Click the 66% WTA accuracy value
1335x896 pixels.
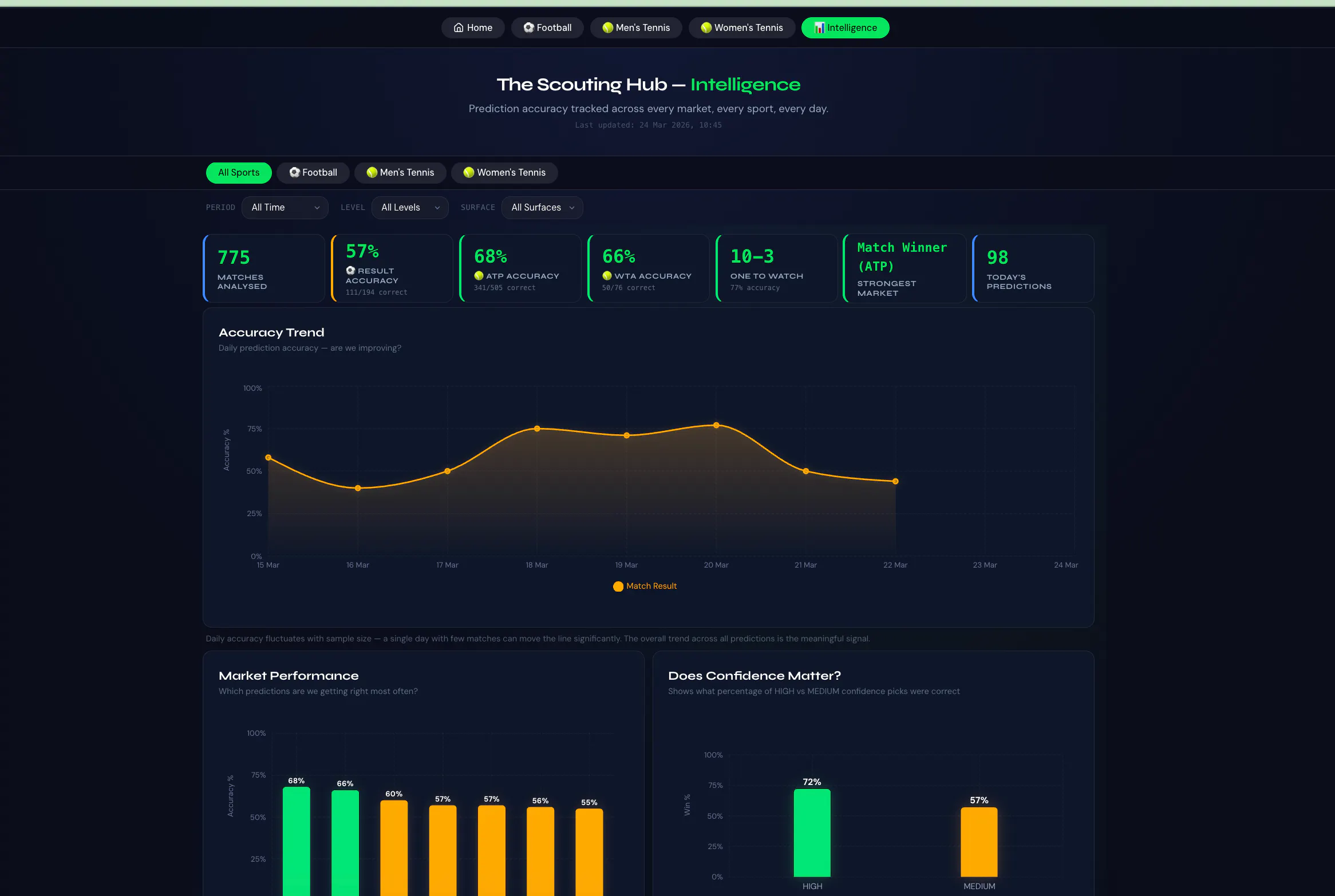point(619,256)
